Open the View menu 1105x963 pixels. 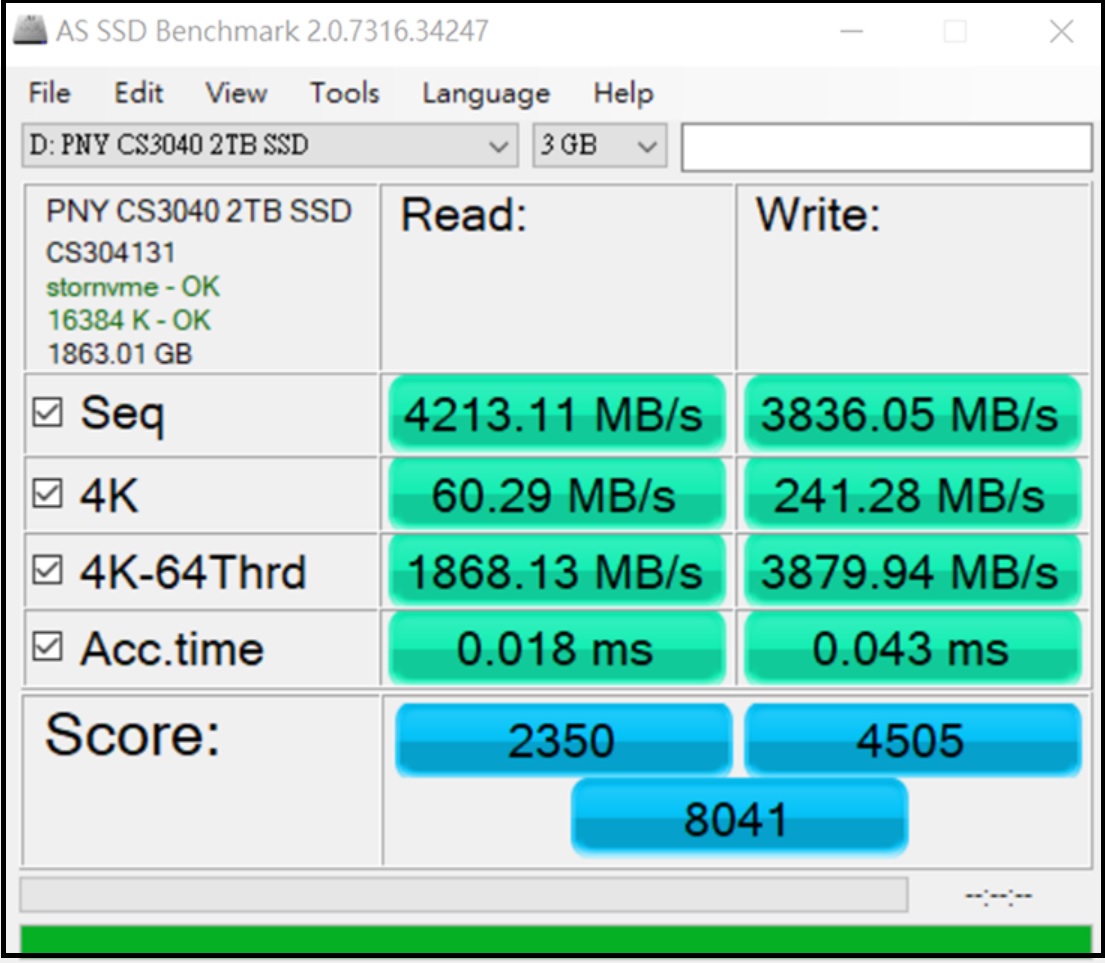(x=236, y=93)
